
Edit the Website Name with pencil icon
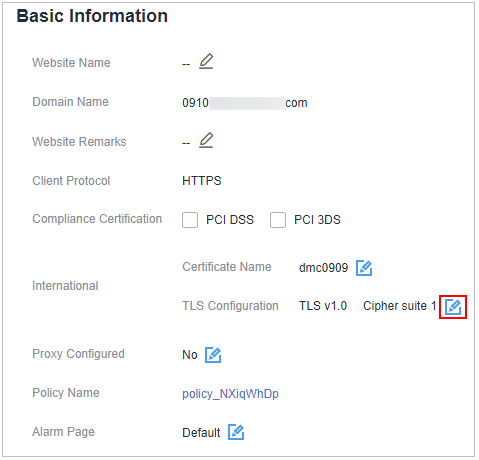pos(206,61)
